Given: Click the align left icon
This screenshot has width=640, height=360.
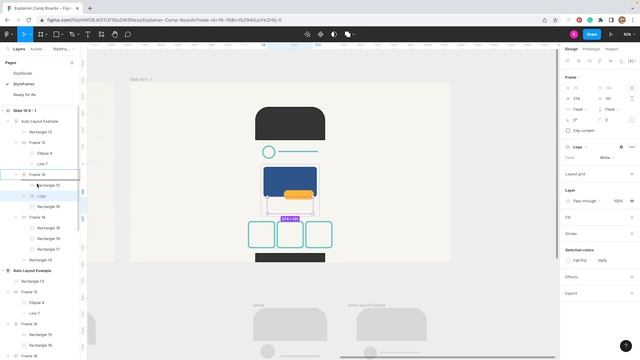Looking at the screenshot, I should coord(568,61).
